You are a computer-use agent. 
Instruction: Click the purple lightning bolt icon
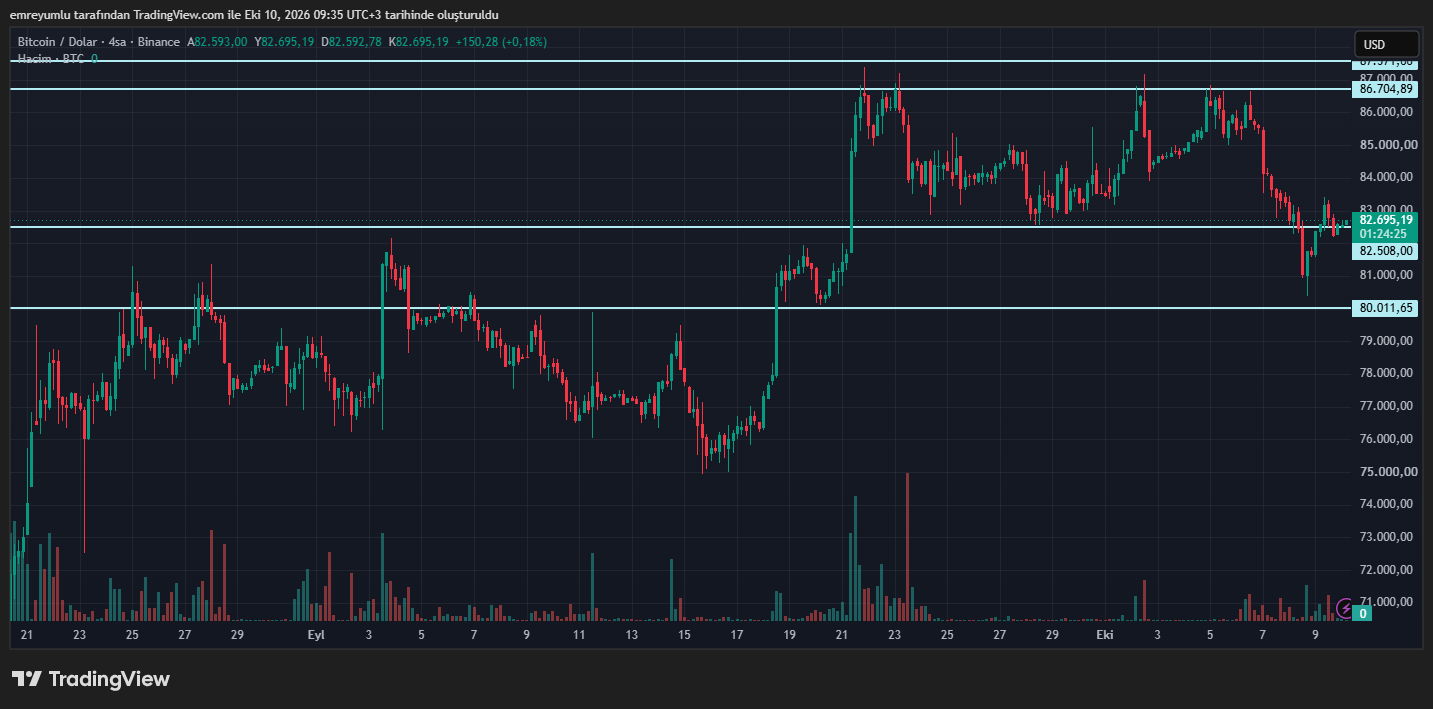click(1346, 607)
